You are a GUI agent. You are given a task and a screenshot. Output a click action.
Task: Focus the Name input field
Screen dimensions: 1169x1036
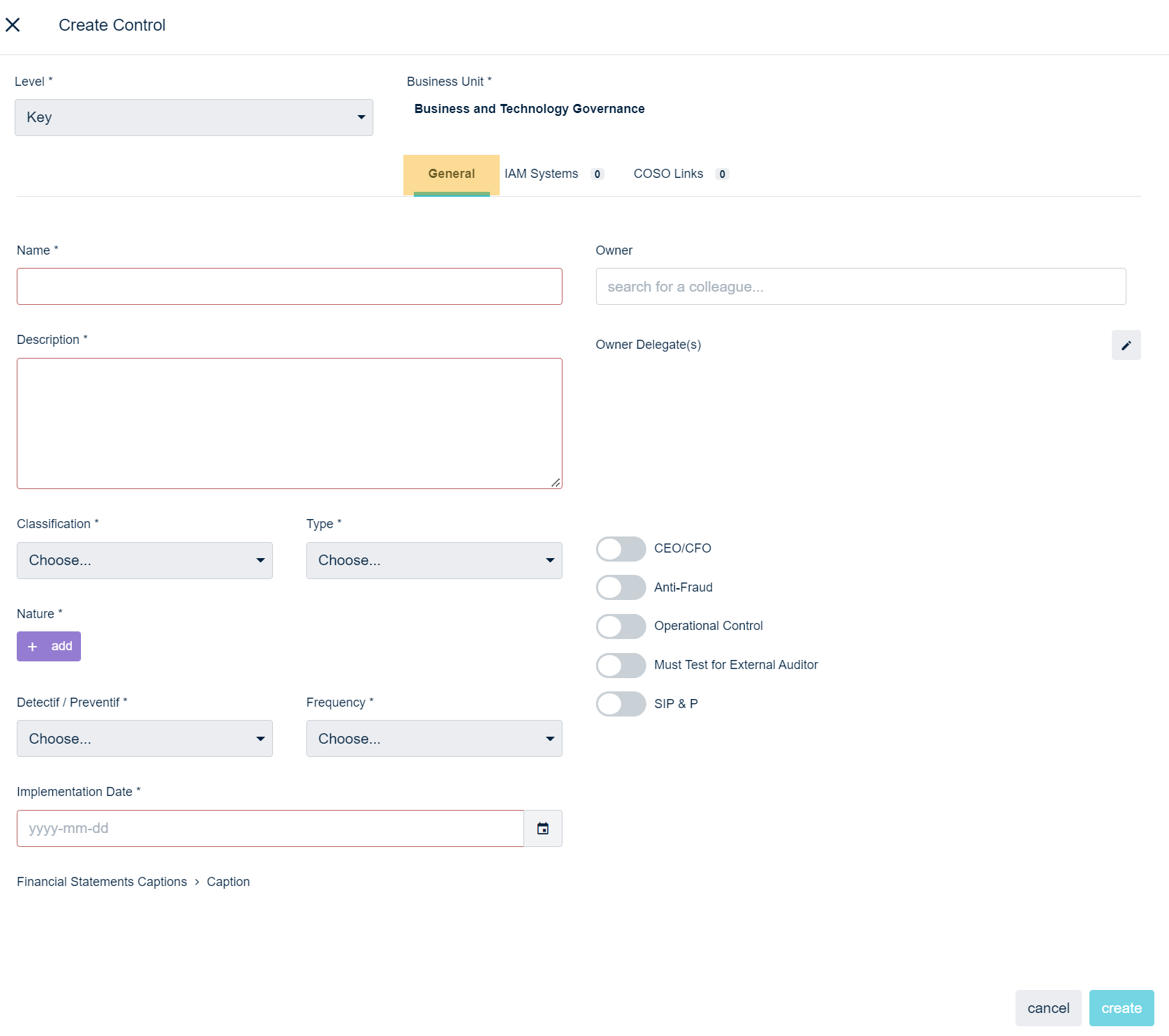click(x=289, y=287)
